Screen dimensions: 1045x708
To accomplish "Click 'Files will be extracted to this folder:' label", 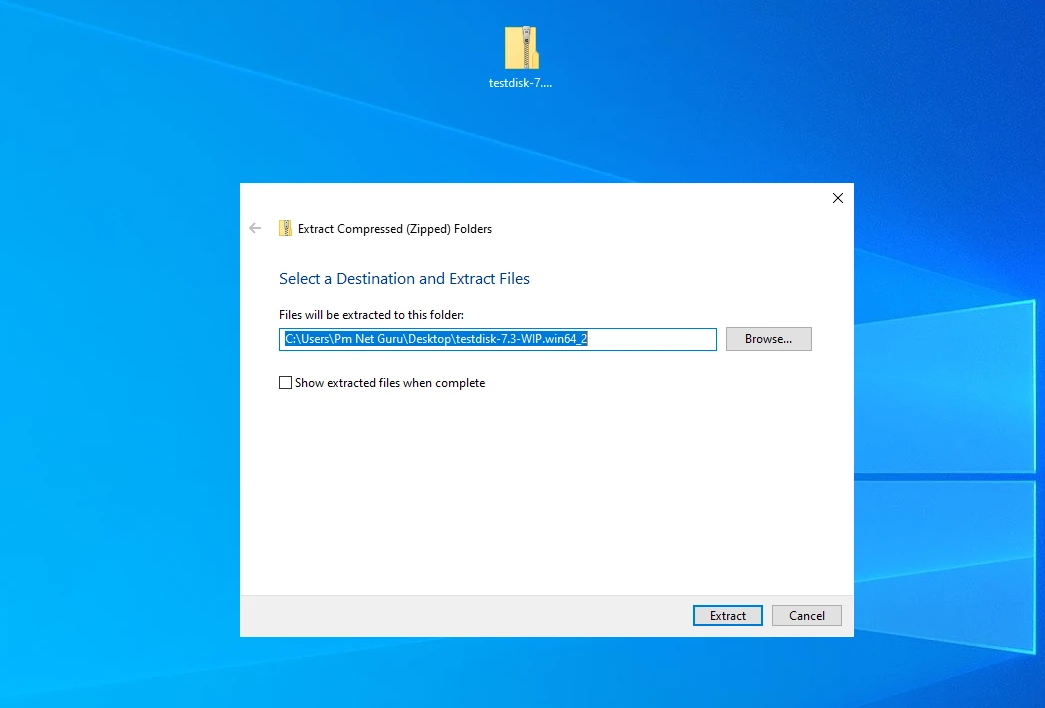I will pyautogui.click(x=371, y=315).
